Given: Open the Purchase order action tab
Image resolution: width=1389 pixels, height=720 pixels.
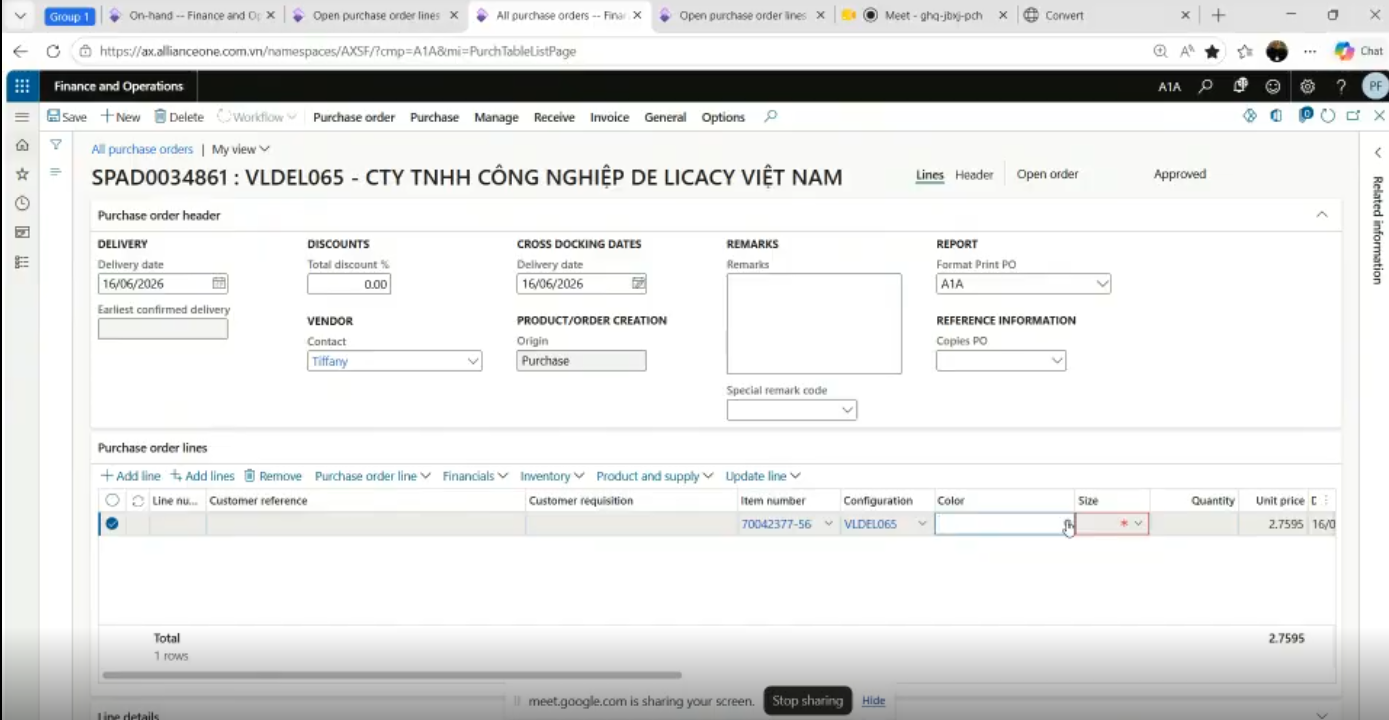Looking at the screenshot, I should click(x=354, y=117).
